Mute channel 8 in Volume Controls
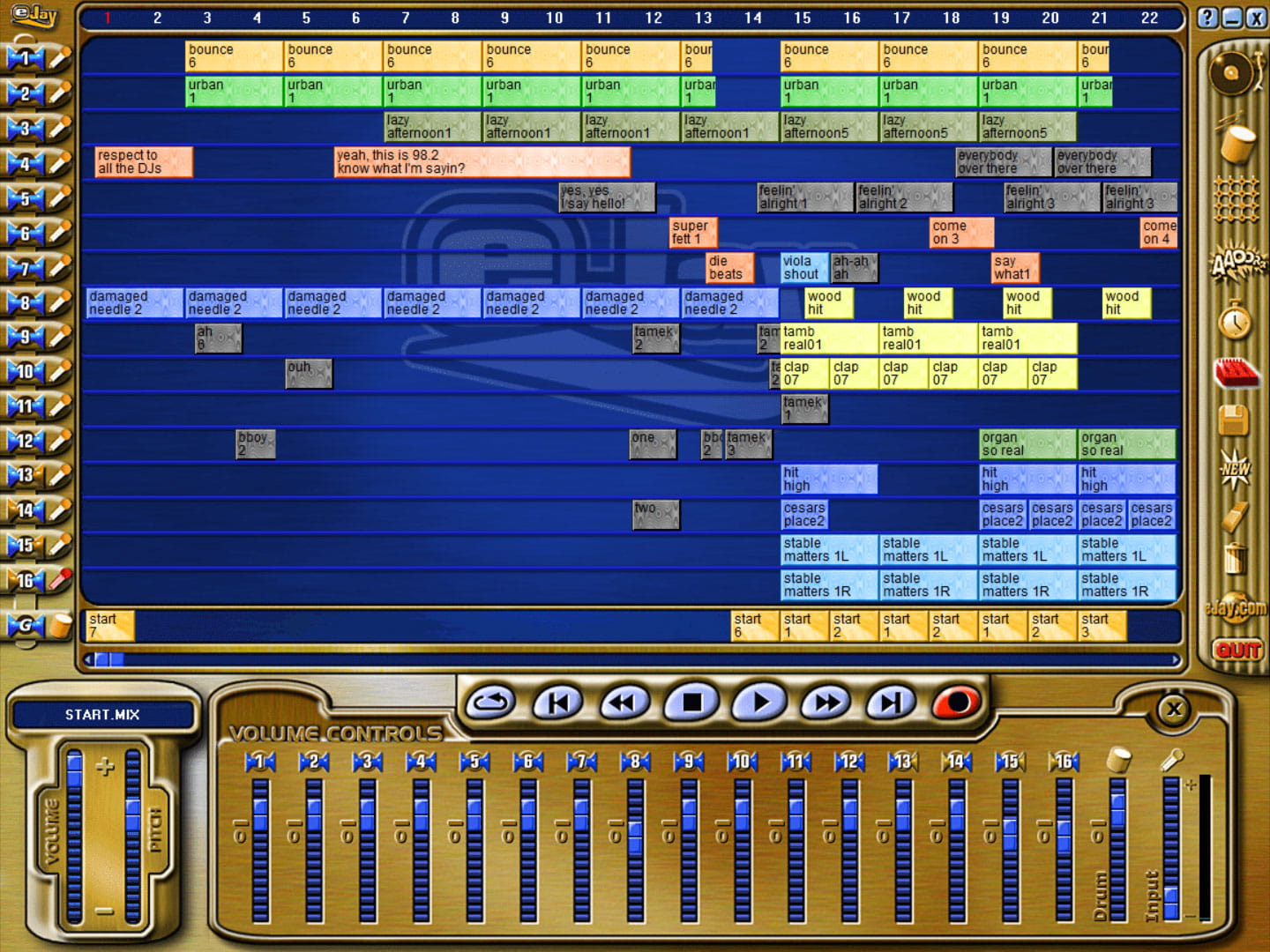Viewport: 1270px width, 952px height. (x=634, y=762)
